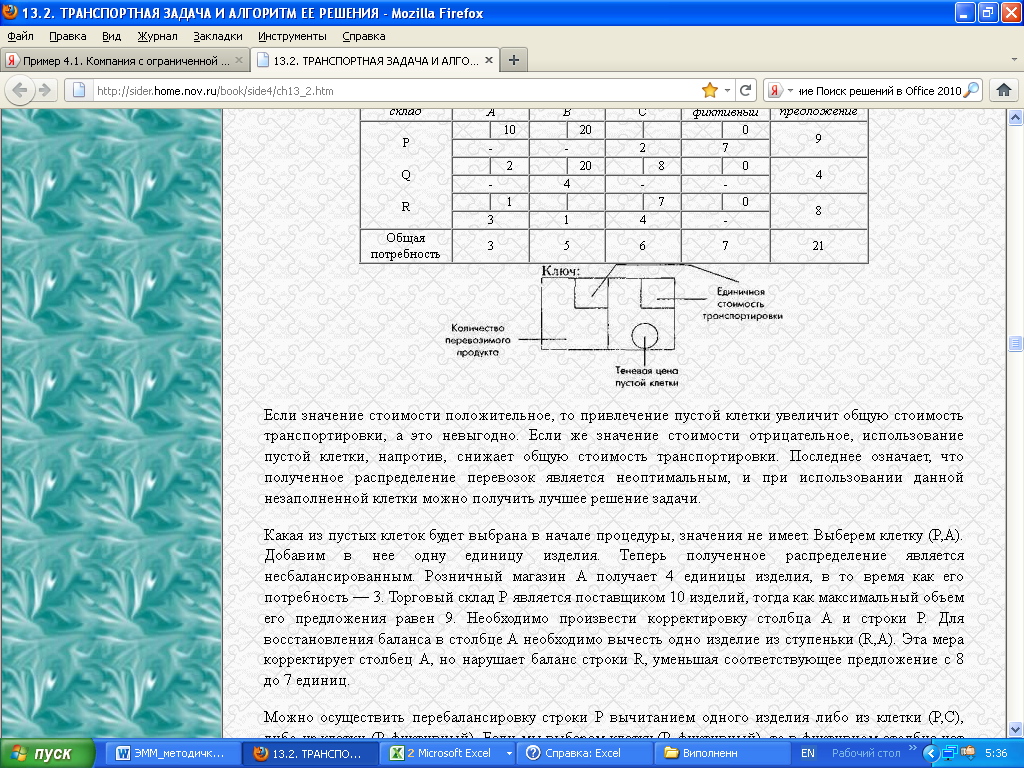Open a new tab with plus button
The width and height of the screenshot is (1024, 768).
(x=514, y=61)
